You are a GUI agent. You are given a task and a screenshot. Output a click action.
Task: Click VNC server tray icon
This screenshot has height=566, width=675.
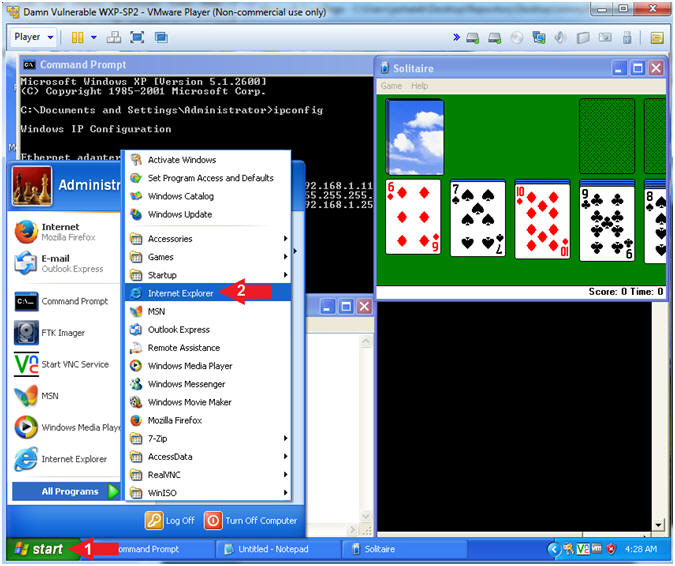click(x=582, y=549)
